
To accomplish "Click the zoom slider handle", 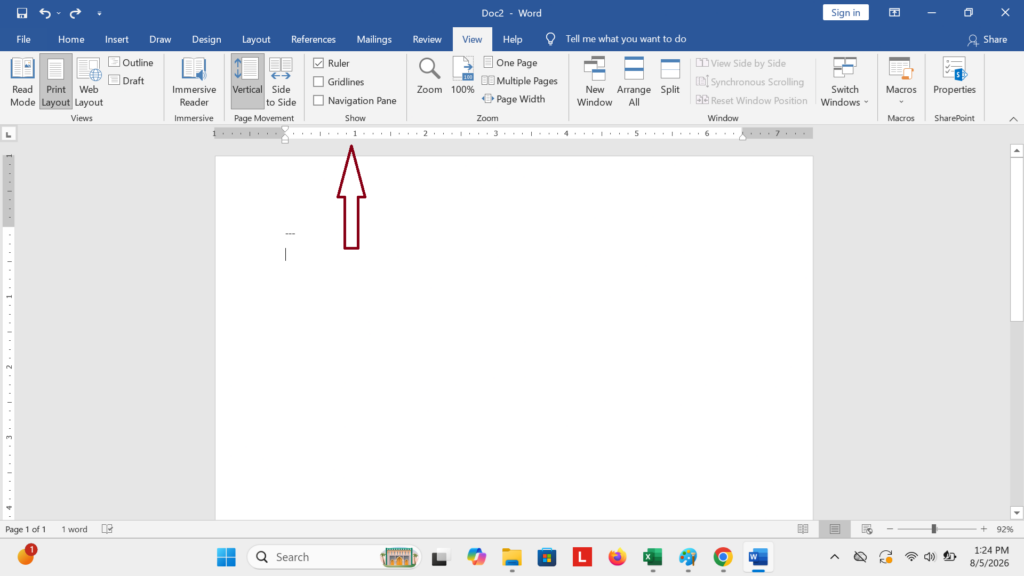I will click(x=934, y=529).
